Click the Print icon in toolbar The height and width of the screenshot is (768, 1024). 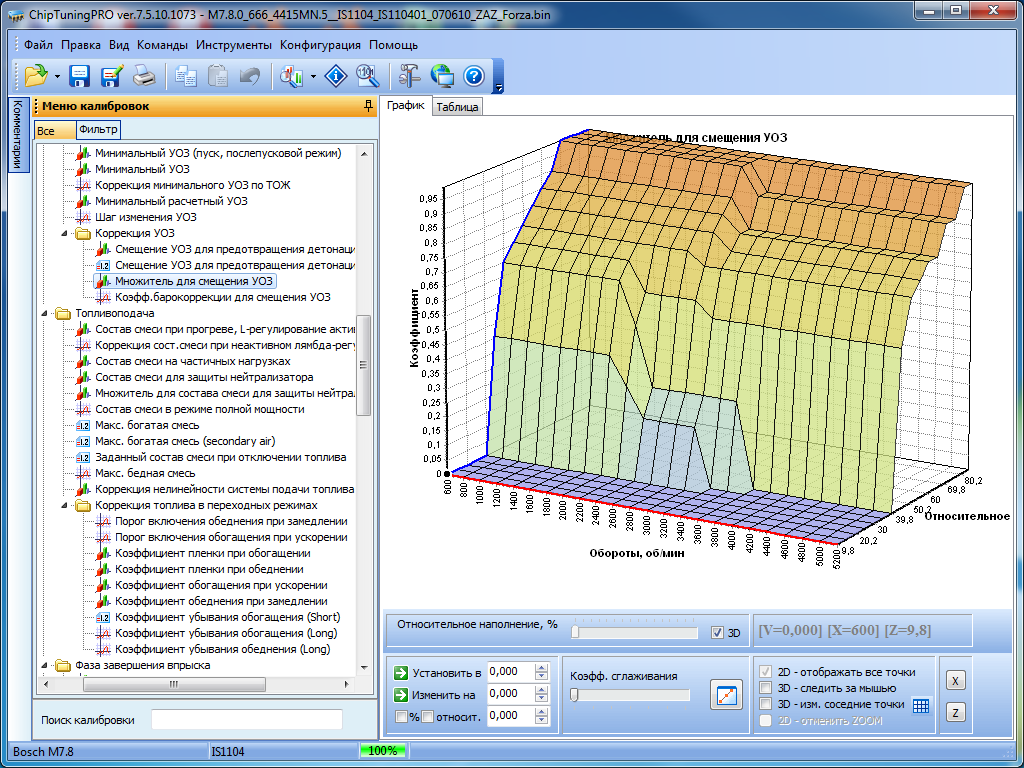pyautogui.click(x=144, y=76)
